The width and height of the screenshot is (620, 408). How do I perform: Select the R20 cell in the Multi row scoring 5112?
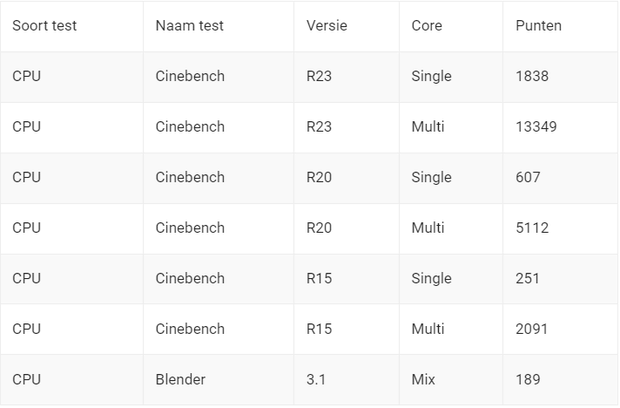(x=321, y=228)
